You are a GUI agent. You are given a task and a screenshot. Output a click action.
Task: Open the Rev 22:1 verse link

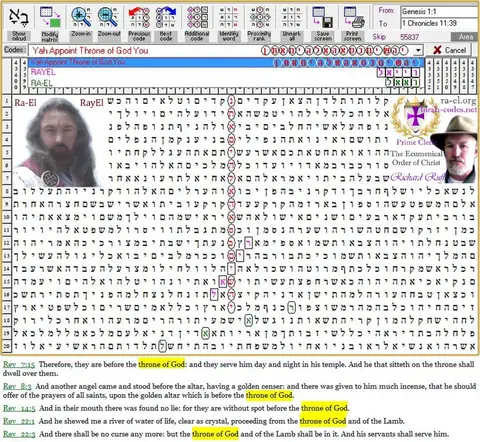pos(19,421)
